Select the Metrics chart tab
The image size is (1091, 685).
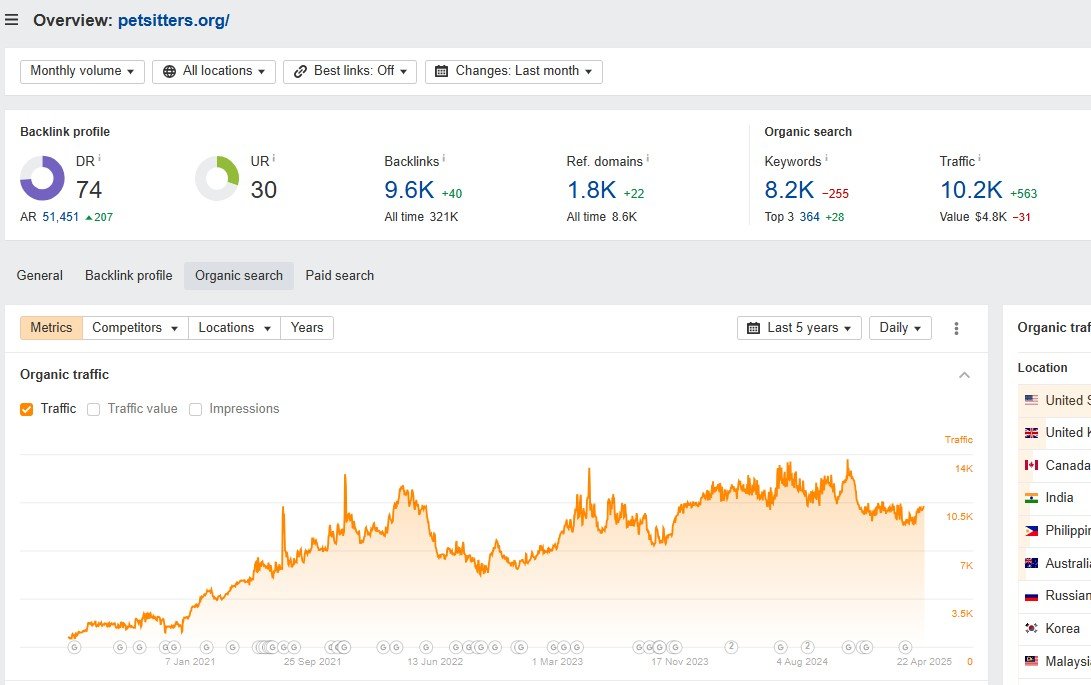pyautogui.click(x=51, y=328)
